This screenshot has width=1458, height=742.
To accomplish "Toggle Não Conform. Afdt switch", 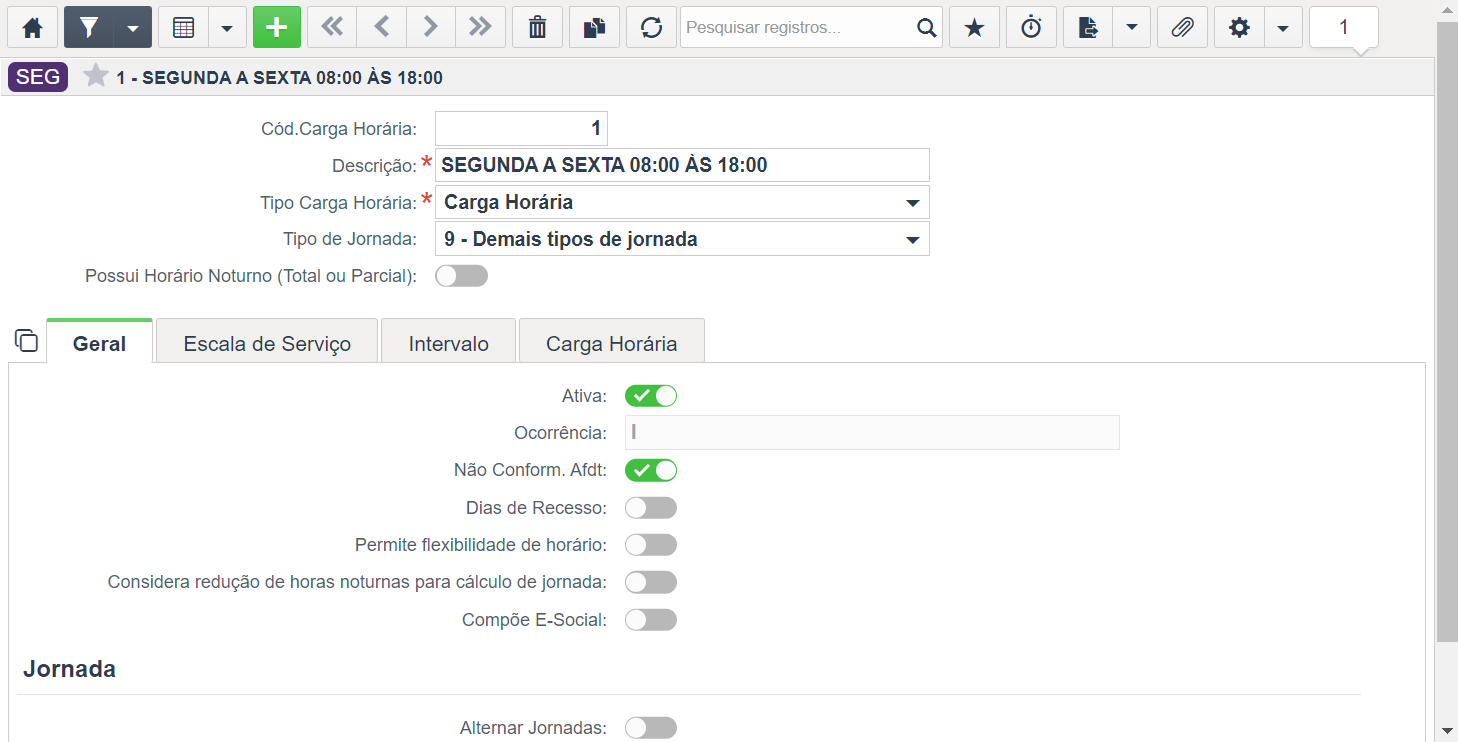I will point(651,470).
